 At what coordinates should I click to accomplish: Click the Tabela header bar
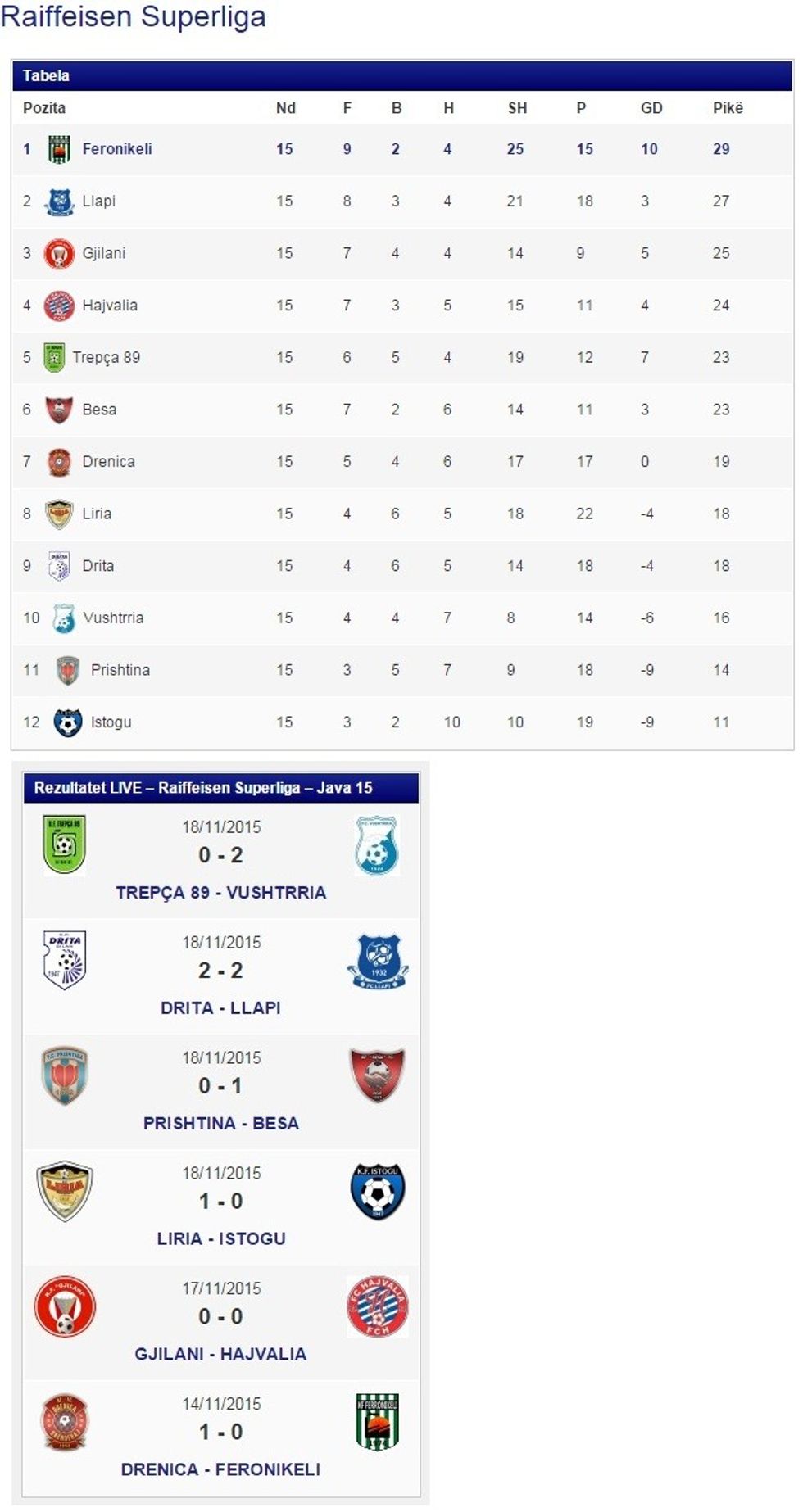(401, 76)
